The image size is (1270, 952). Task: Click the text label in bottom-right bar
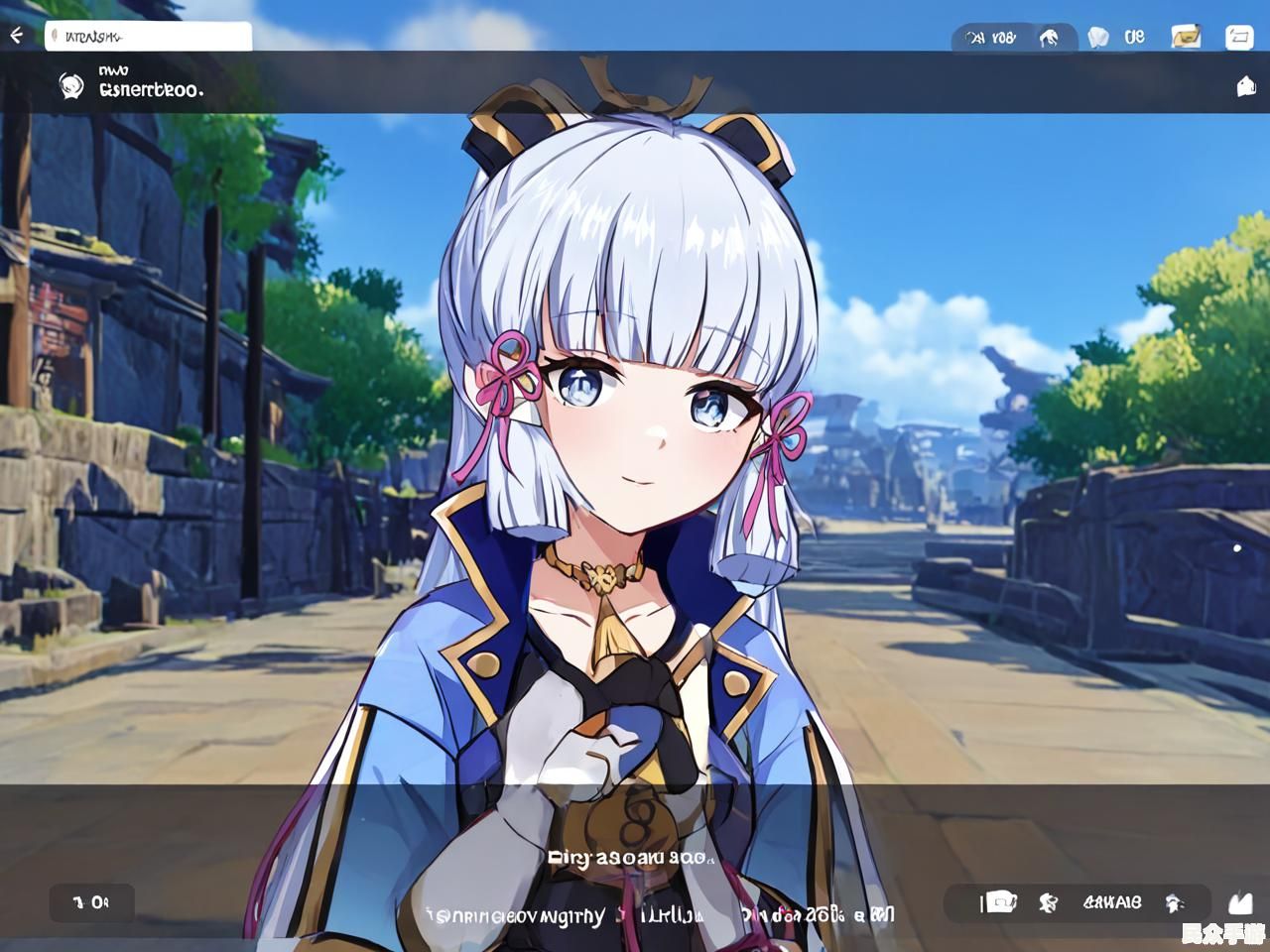[x=1111, y=902]
